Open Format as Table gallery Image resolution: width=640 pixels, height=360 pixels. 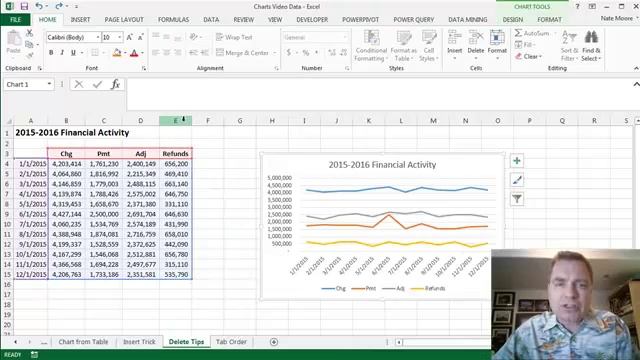pyautogui.click(x=403, y=46)
